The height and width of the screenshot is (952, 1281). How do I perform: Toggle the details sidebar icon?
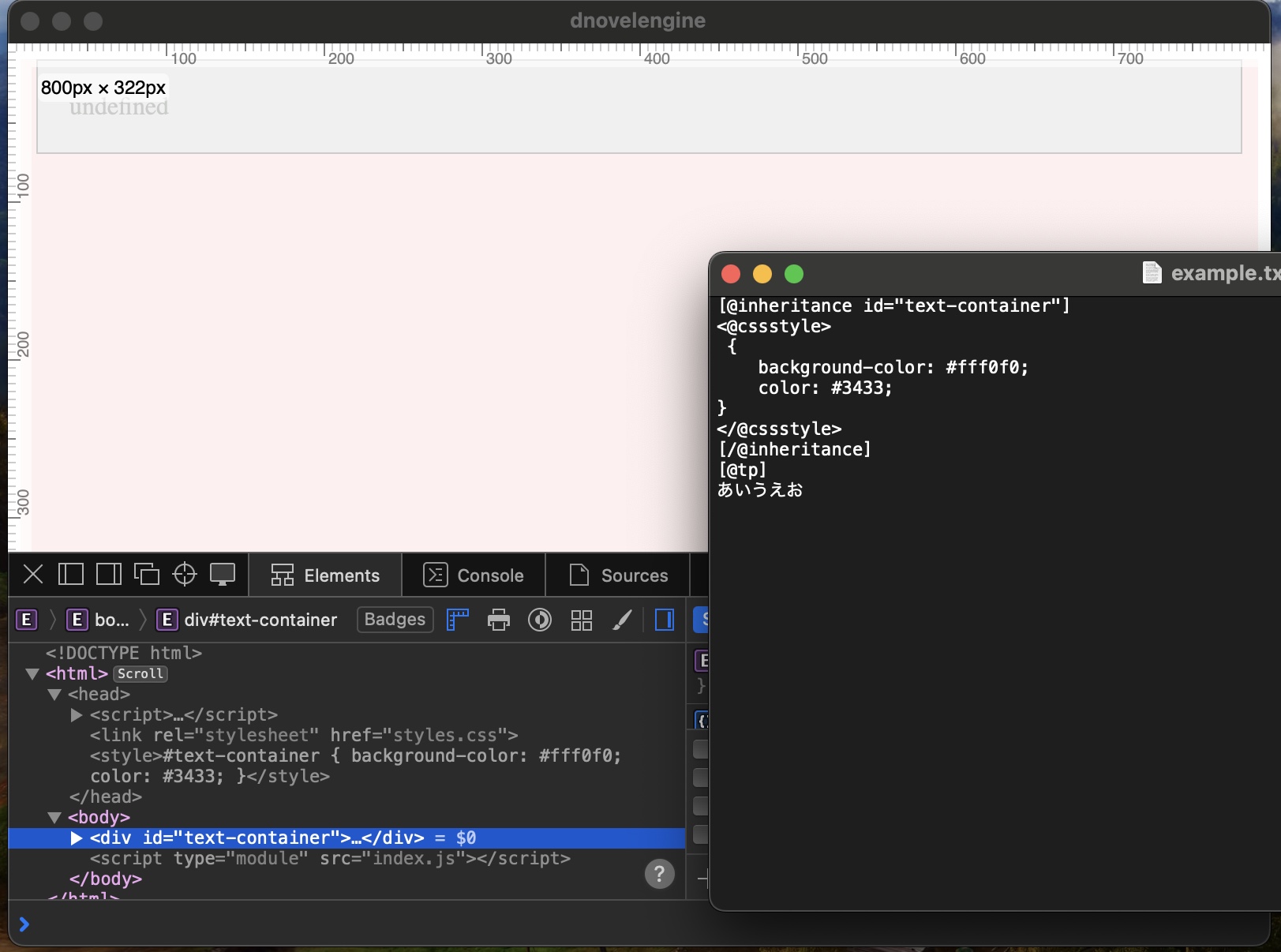[x=665, y=620]
